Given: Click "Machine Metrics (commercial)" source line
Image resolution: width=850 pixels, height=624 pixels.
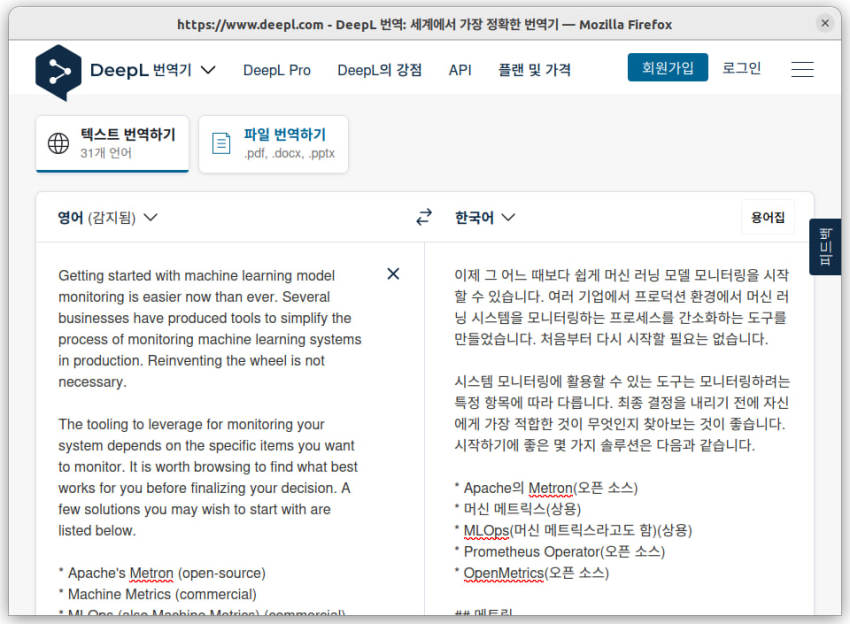Looking at the screenshot, I should [x=157, y=594].
